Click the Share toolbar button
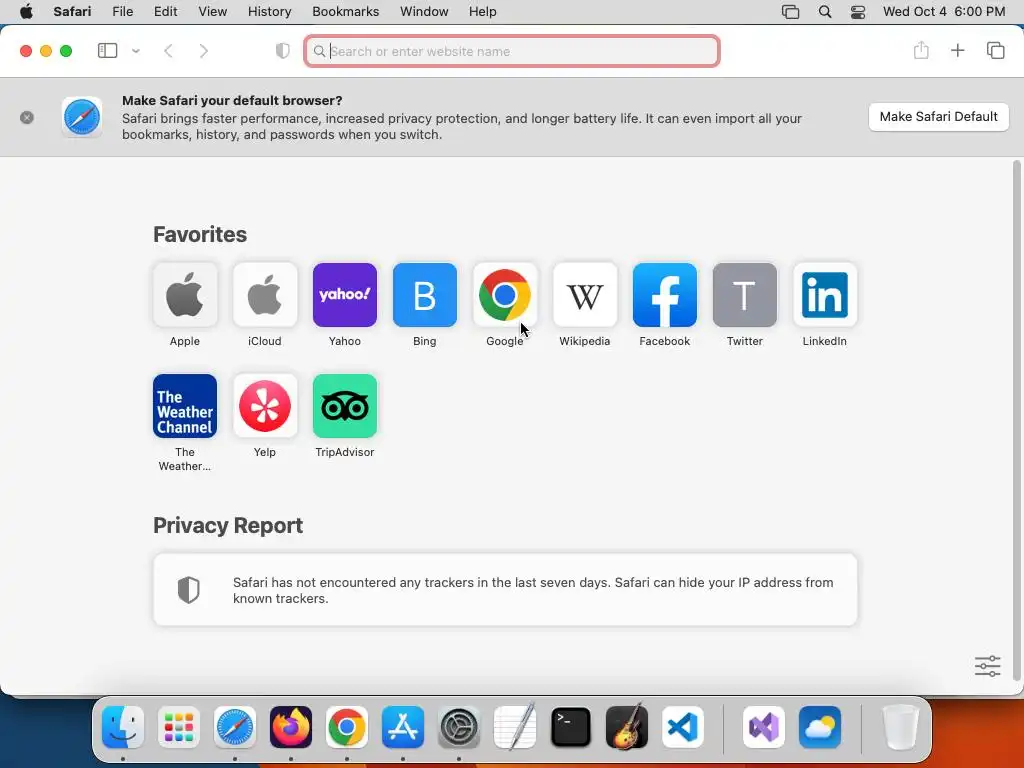Screen dimensions: 1024x768 (x=921, y=50)
